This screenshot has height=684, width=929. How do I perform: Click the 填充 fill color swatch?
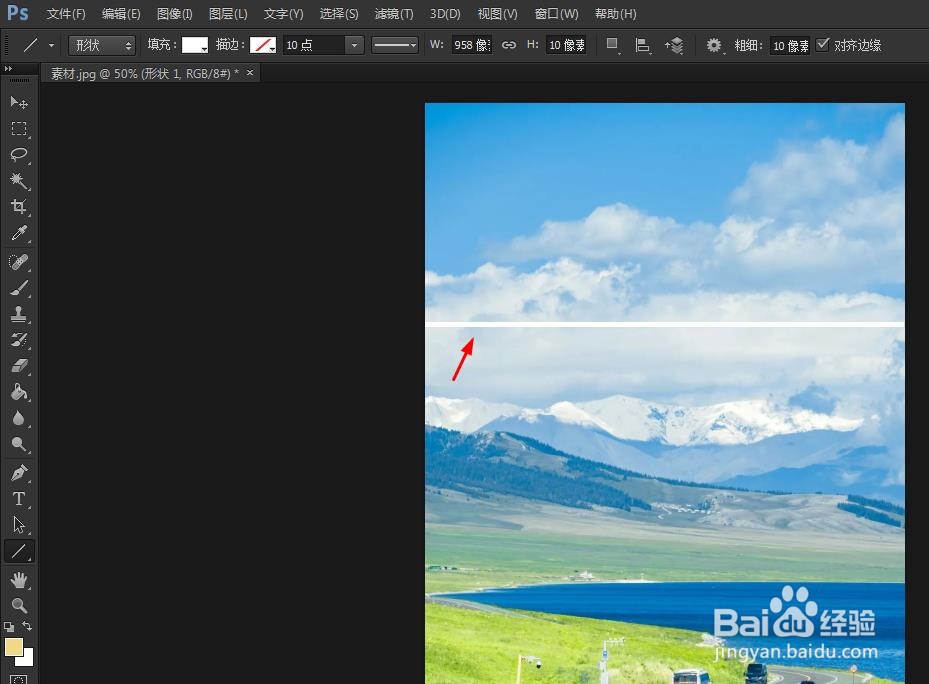click(x=194, y=44)
